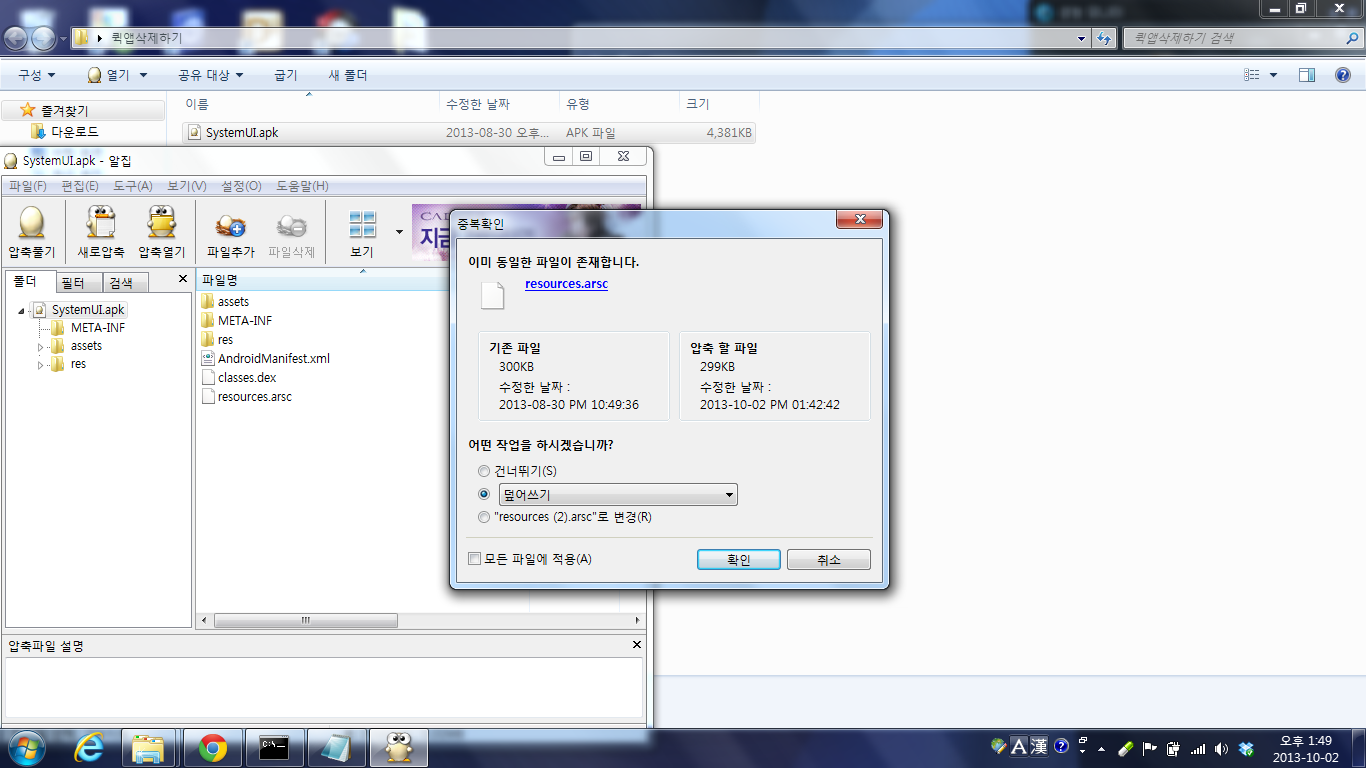
Task: Click the 압축풀기 (extract) egg icon
Action: [32, 223]
